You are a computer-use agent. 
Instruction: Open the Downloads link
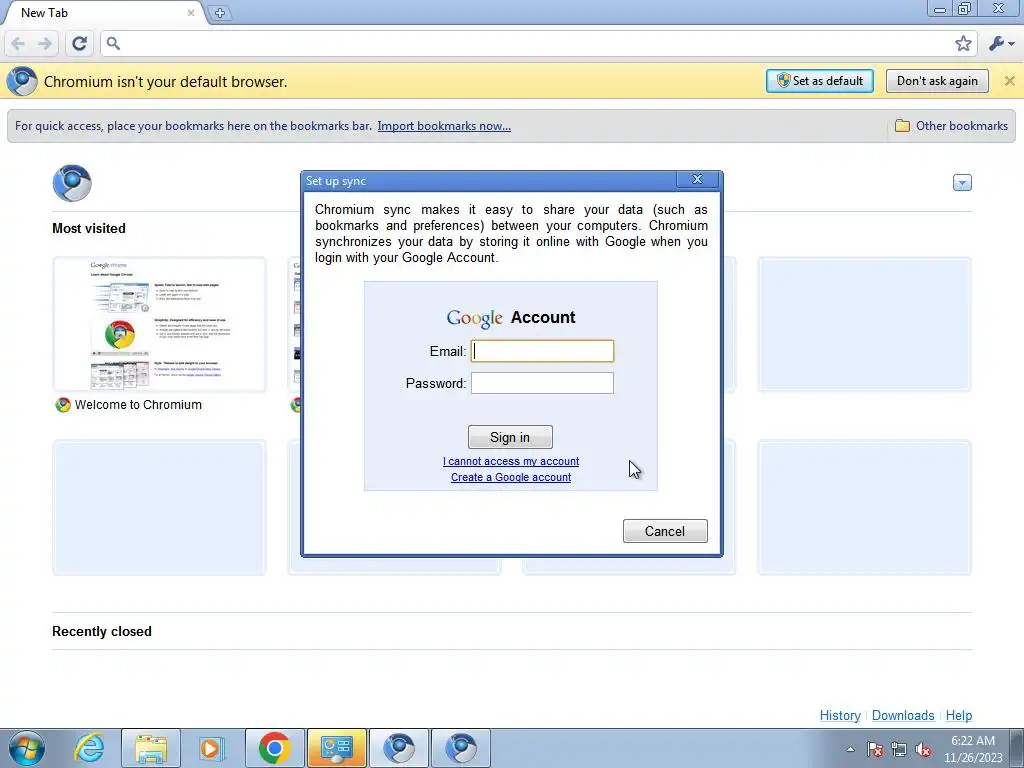(x=903, y=715)
